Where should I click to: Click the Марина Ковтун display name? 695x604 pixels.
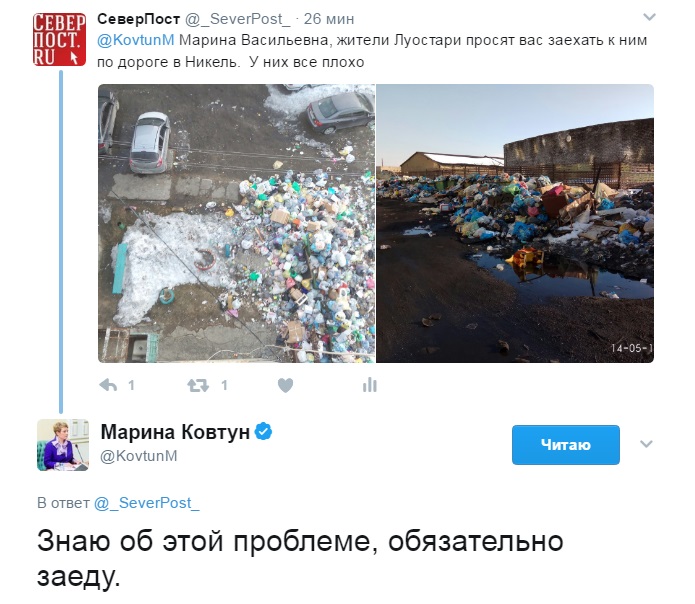[175, 432]
